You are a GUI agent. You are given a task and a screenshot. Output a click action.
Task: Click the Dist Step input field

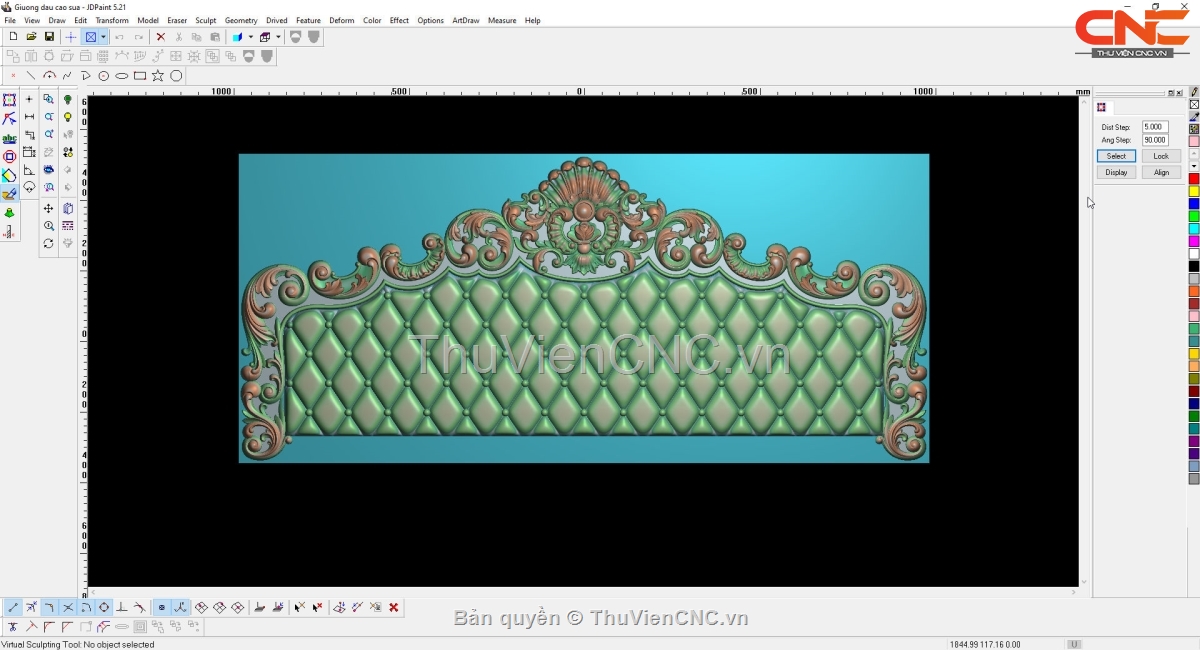pos(1155,127)
